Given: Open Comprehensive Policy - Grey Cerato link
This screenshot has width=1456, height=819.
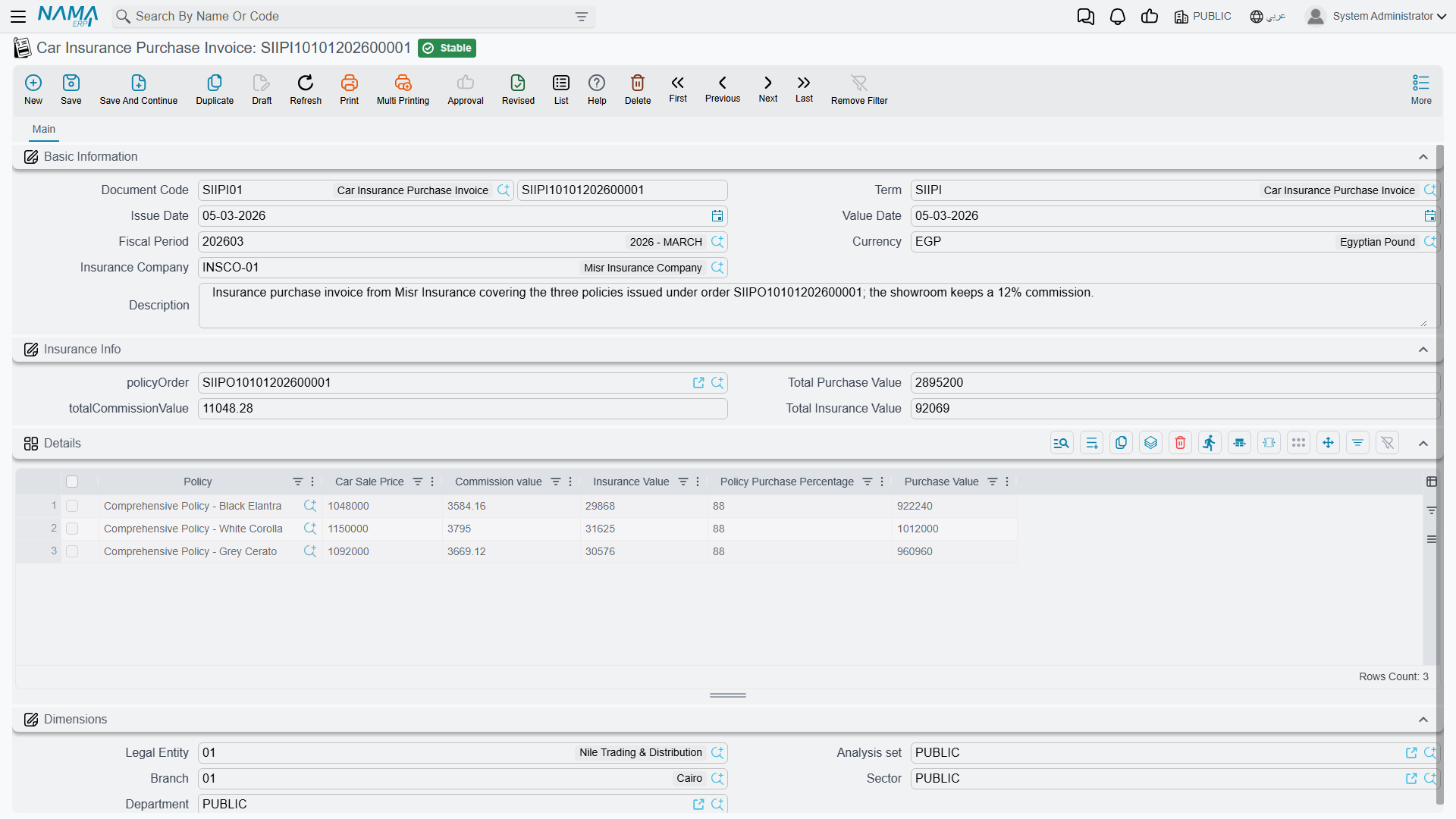Looking at the screenshot, I should tap(190, 551).
